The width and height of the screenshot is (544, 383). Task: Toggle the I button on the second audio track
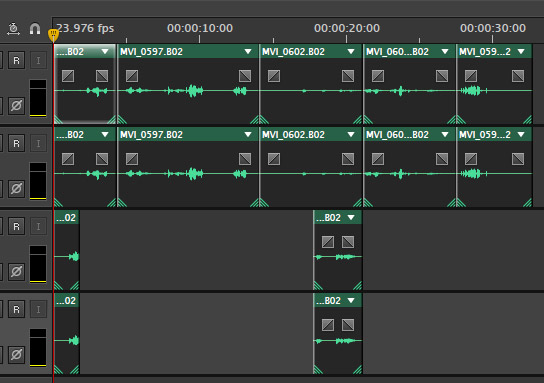38,143
